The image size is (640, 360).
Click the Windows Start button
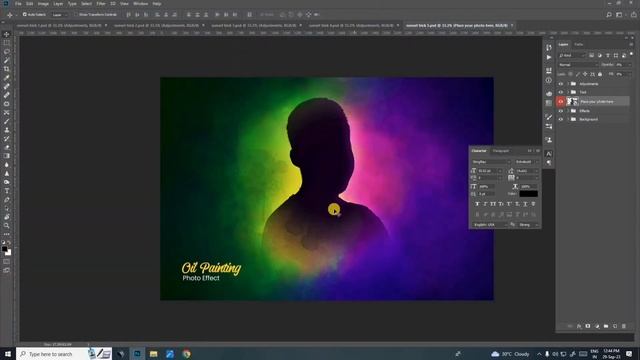pos(8,353)
